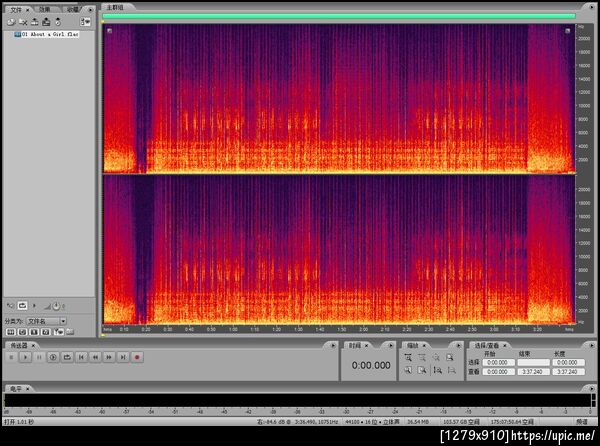The width and height of the screenshot is (600, 446).
Task: Toggle the Loop Play button in Files panel
Action: [23, 306]
